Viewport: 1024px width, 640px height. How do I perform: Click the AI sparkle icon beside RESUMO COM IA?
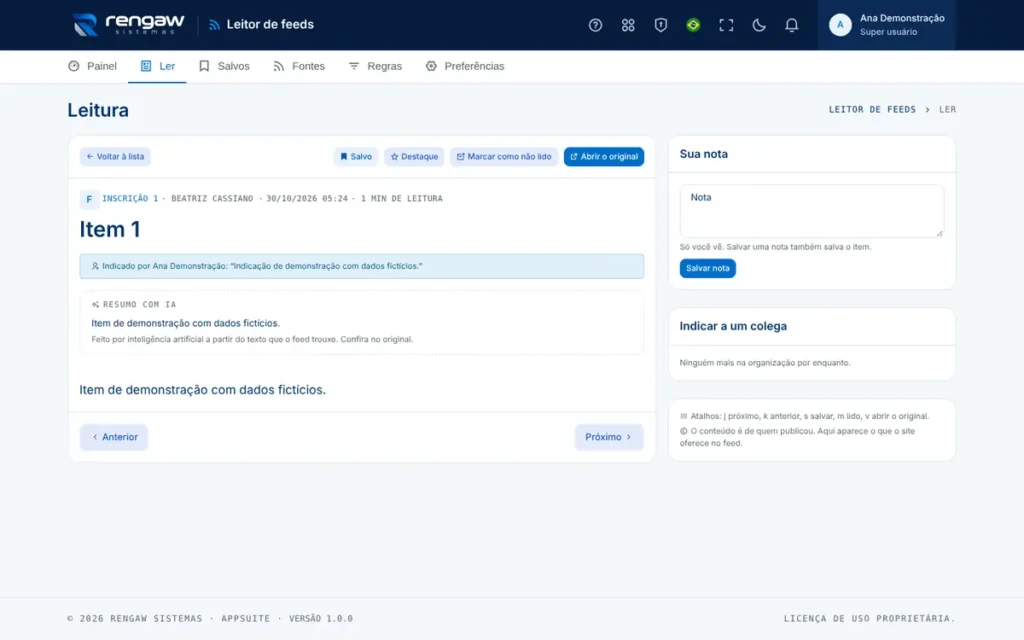click(95, 304)
